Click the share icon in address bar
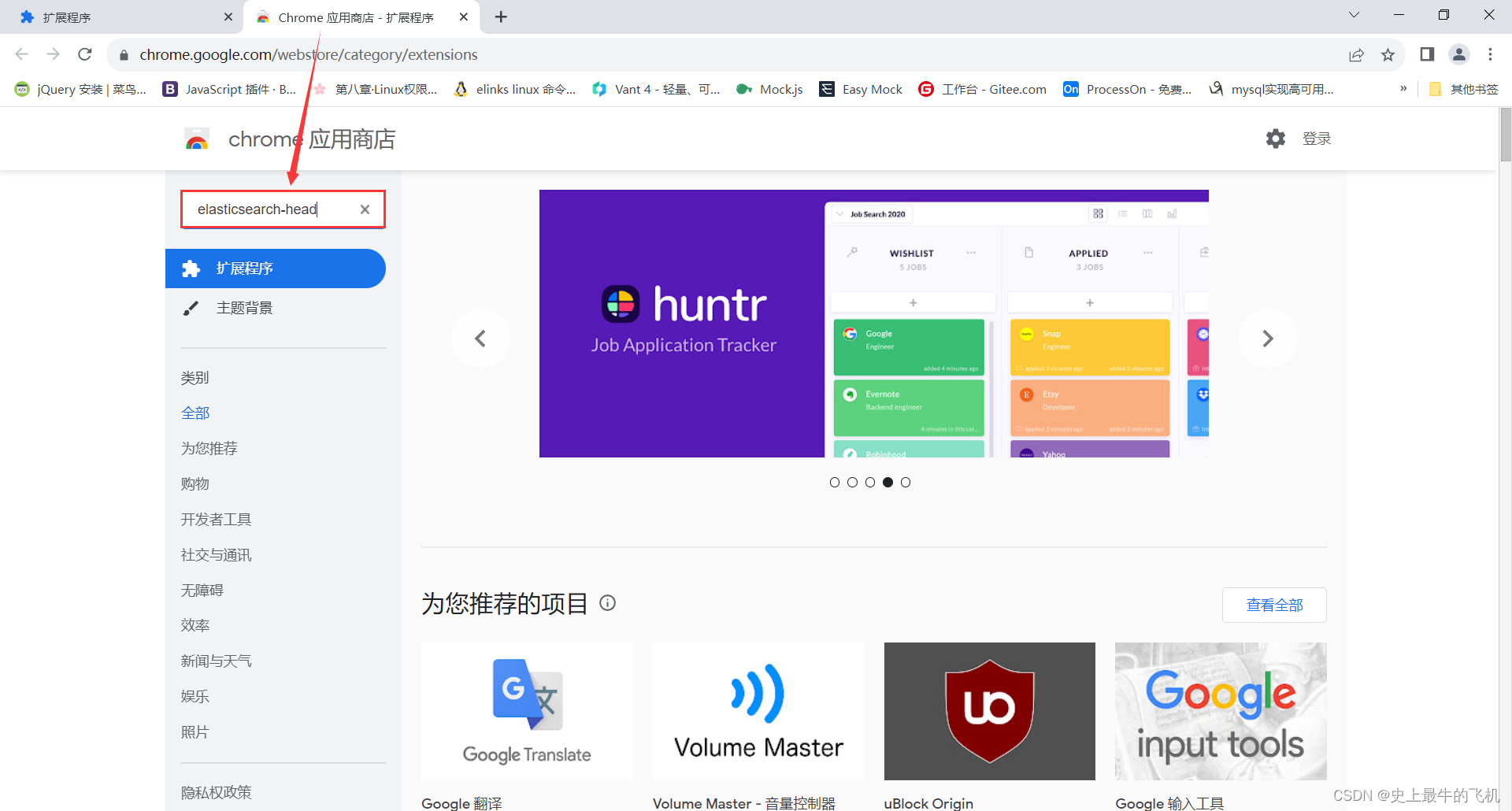 pos(1357,54)
